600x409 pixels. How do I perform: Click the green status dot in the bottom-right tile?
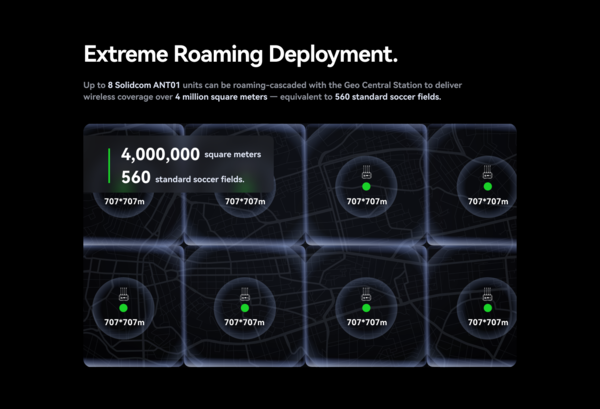(x=488, y=308)
